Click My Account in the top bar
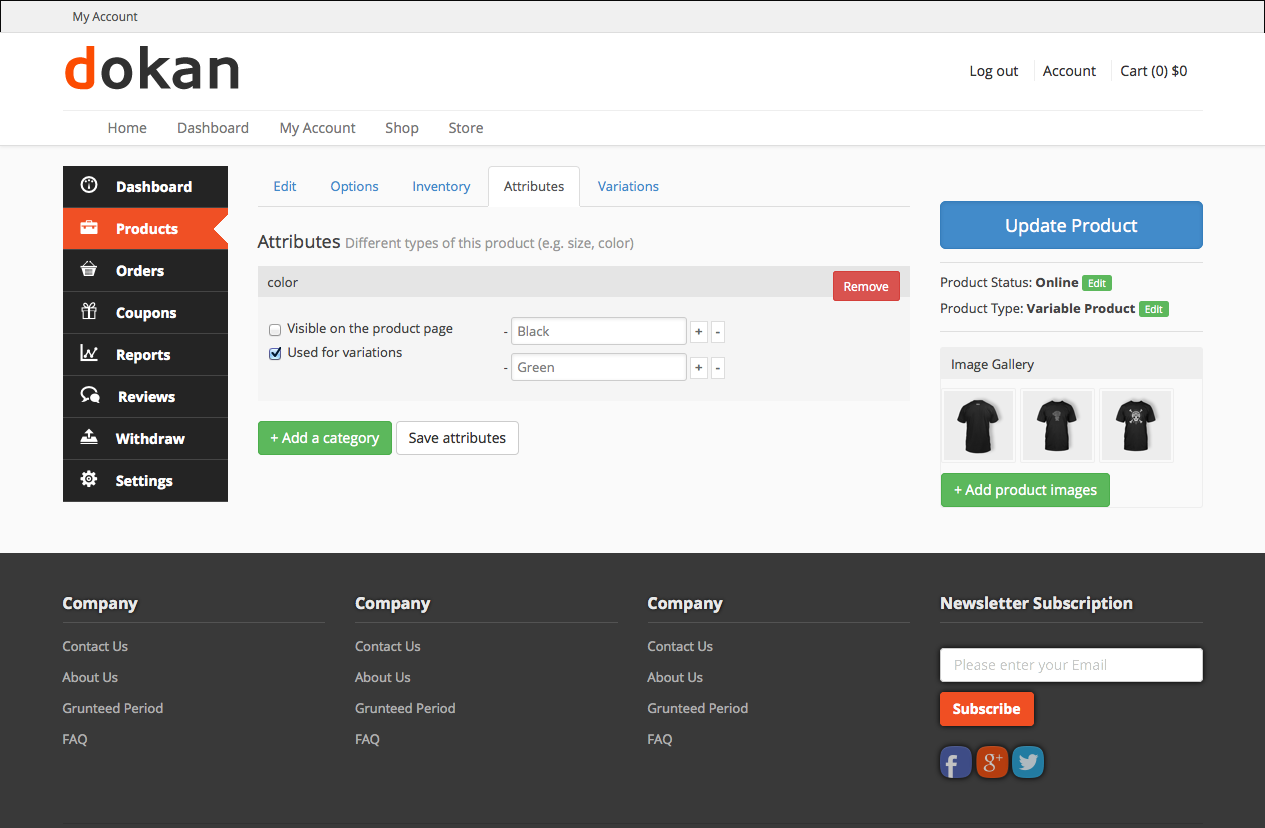The image size is (1265, 828). [x=105, y=17]
